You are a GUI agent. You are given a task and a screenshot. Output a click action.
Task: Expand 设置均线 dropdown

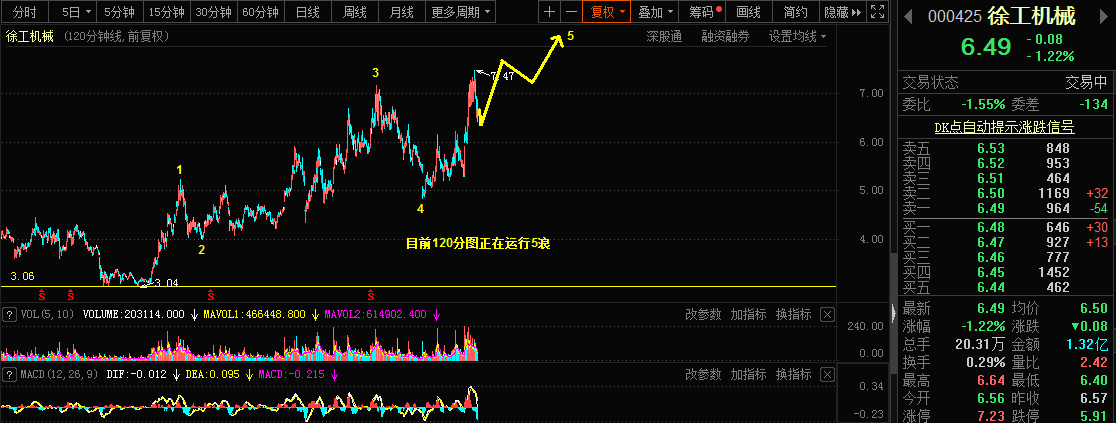pyautogui.click(x=797, y=37)
